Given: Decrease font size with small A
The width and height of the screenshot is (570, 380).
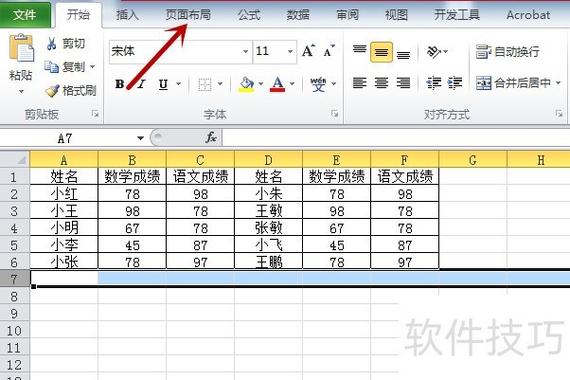Looking at the screenshot, I should 329,52.
